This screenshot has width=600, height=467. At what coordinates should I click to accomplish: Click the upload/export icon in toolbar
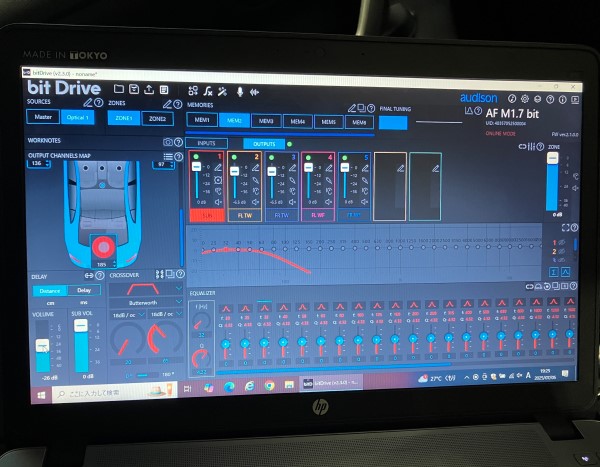pyautogui.click(x=149, y=89)
